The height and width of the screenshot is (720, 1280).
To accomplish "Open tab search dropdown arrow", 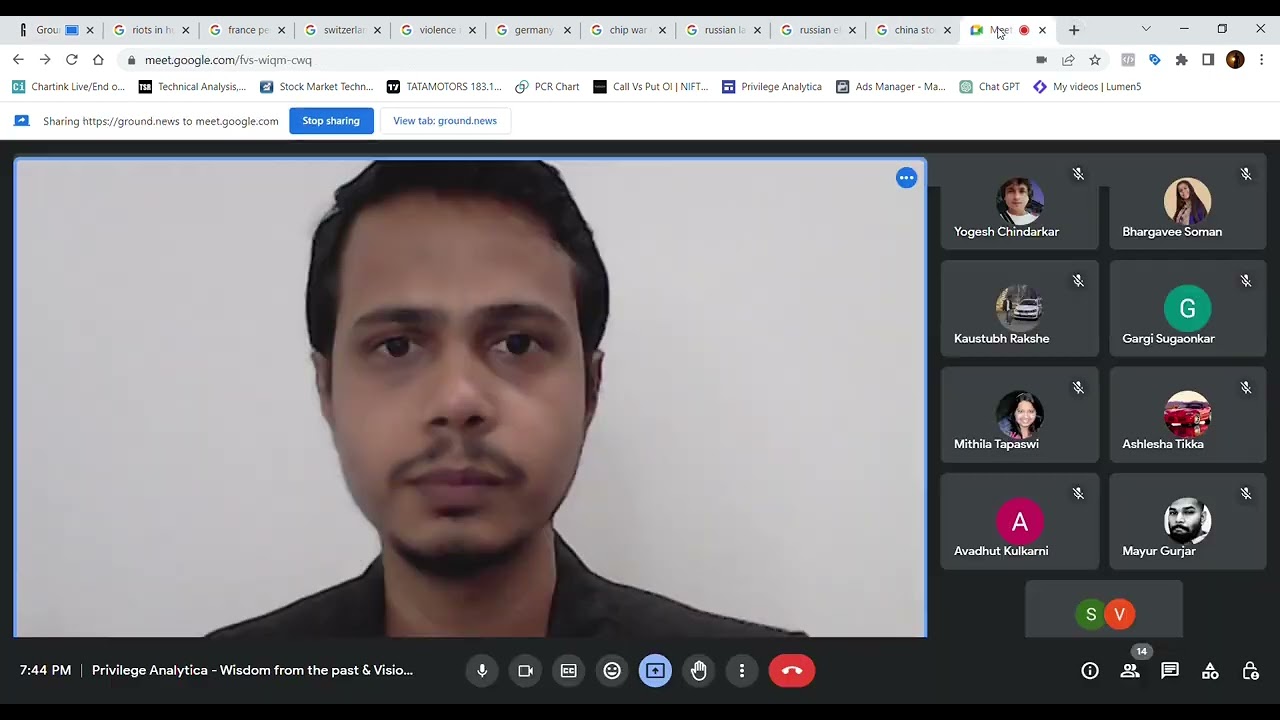I will pyautogui.click(x=1146, y=29).
